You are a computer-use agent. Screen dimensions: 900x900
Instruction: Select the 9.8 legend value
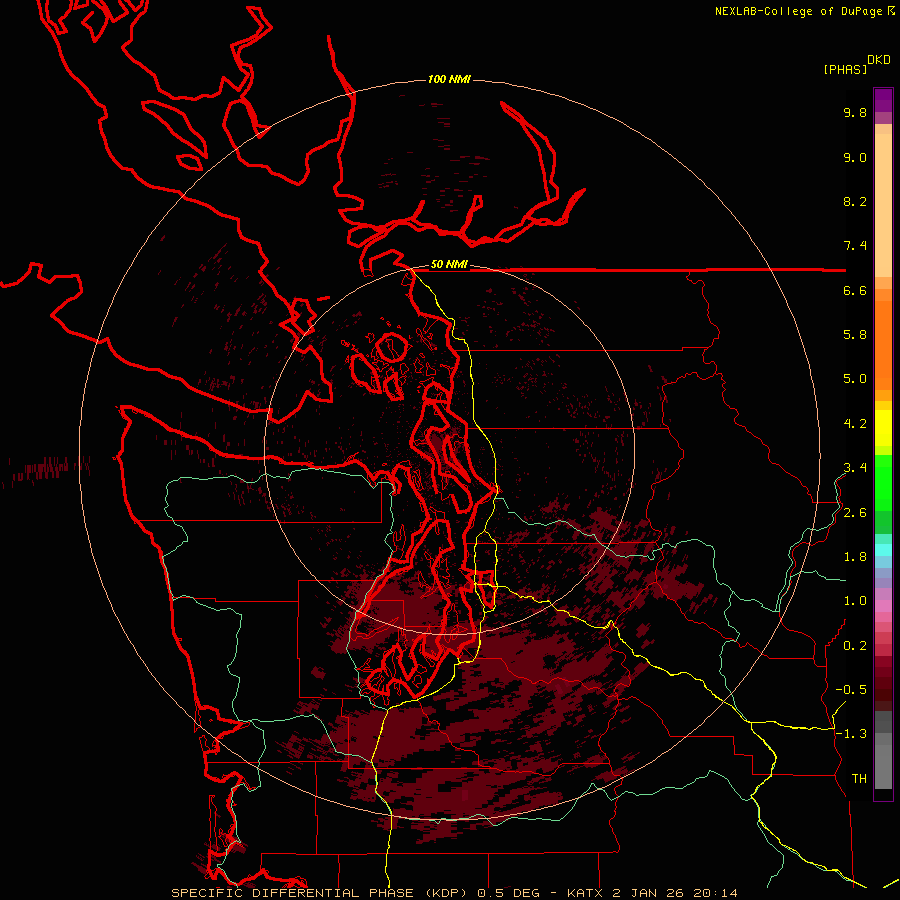[855, 113]
